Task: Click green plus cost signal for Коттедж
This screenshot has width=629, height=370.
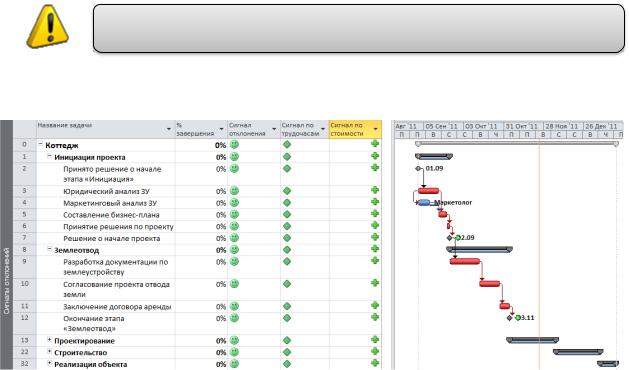Action: (375, 144)
